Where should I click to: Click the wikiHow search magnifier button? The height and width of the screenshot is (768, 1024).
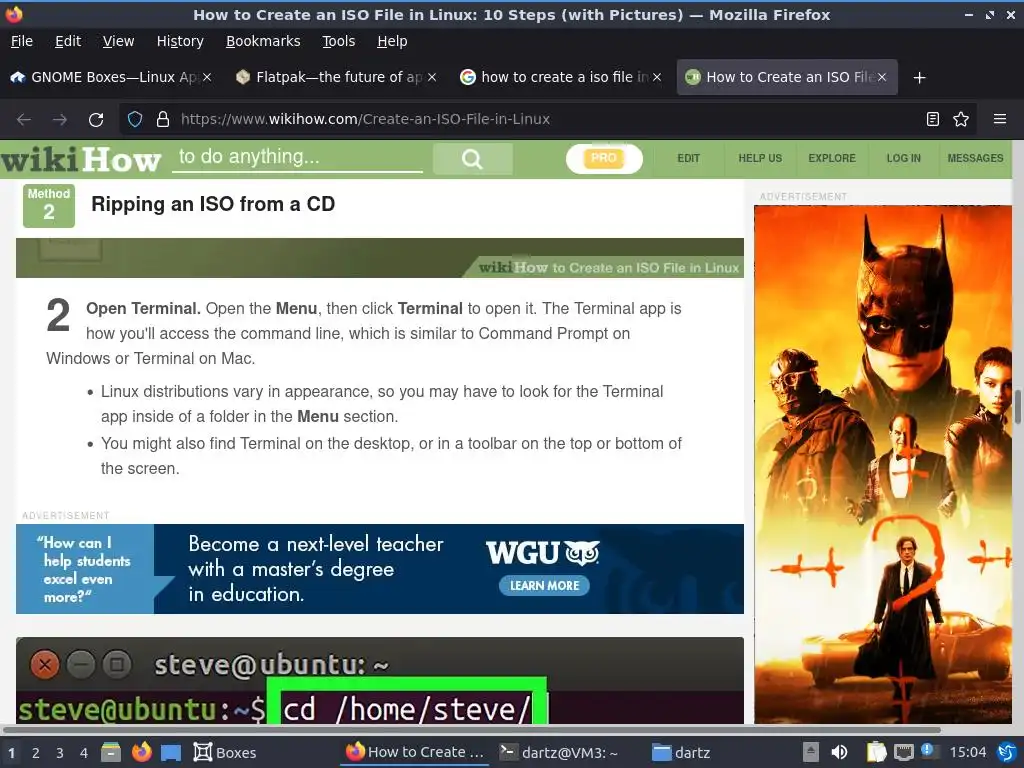pyautogui.click(x=472, y=159)
